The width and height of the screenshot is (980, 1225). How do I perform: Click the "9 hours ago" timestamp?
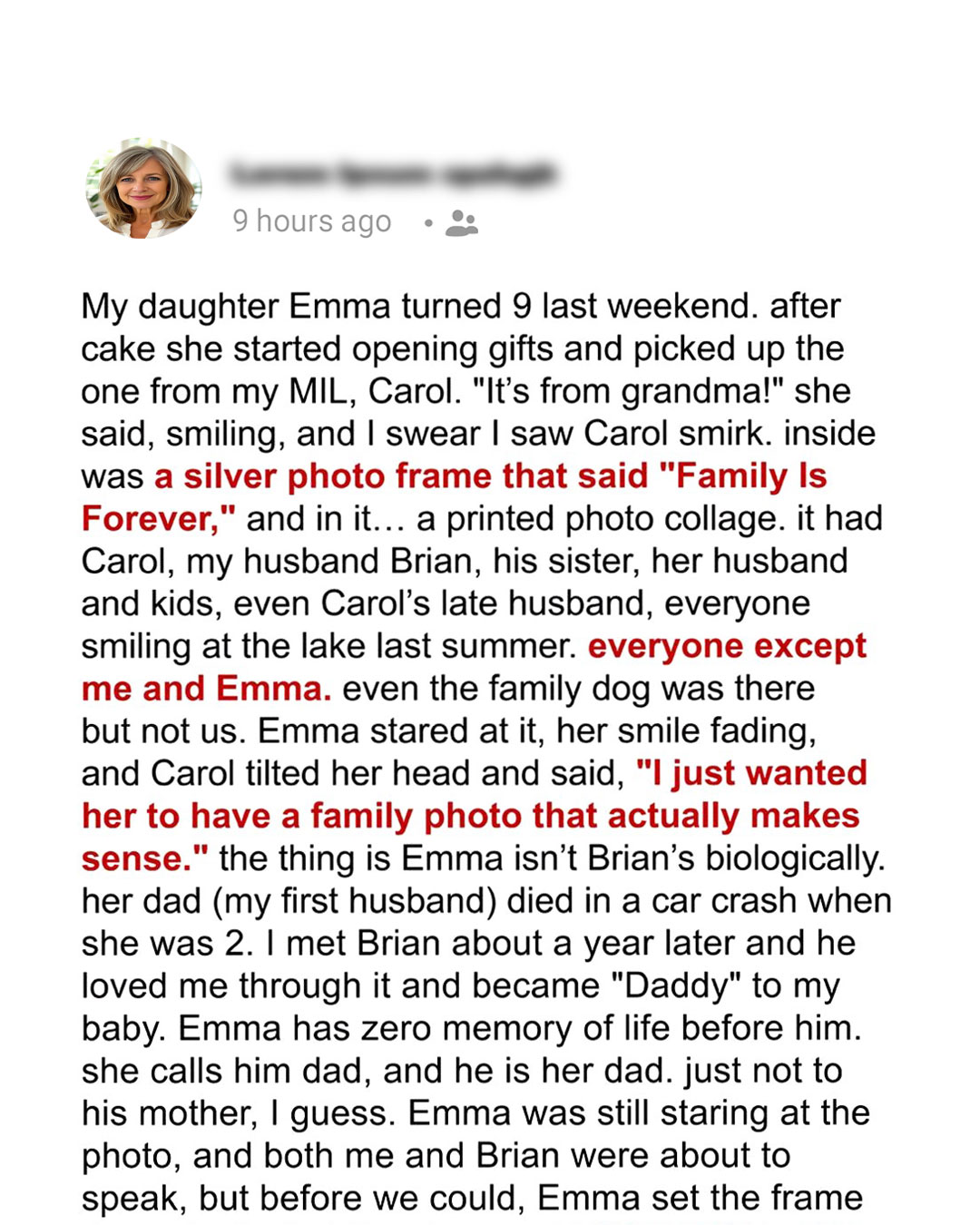[312, 221]
